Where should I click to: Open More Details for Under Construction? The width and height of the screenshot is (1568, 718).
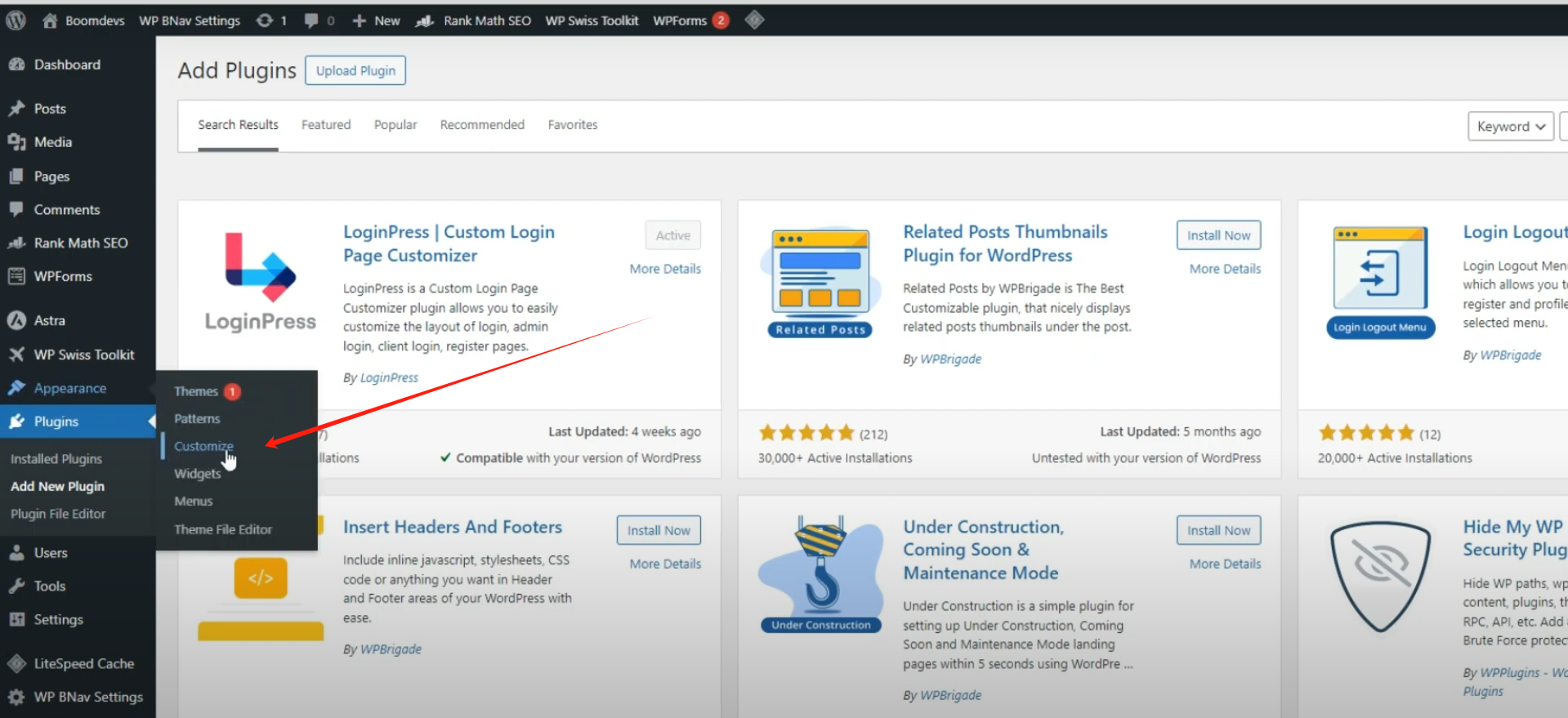tap(1225, 564)
